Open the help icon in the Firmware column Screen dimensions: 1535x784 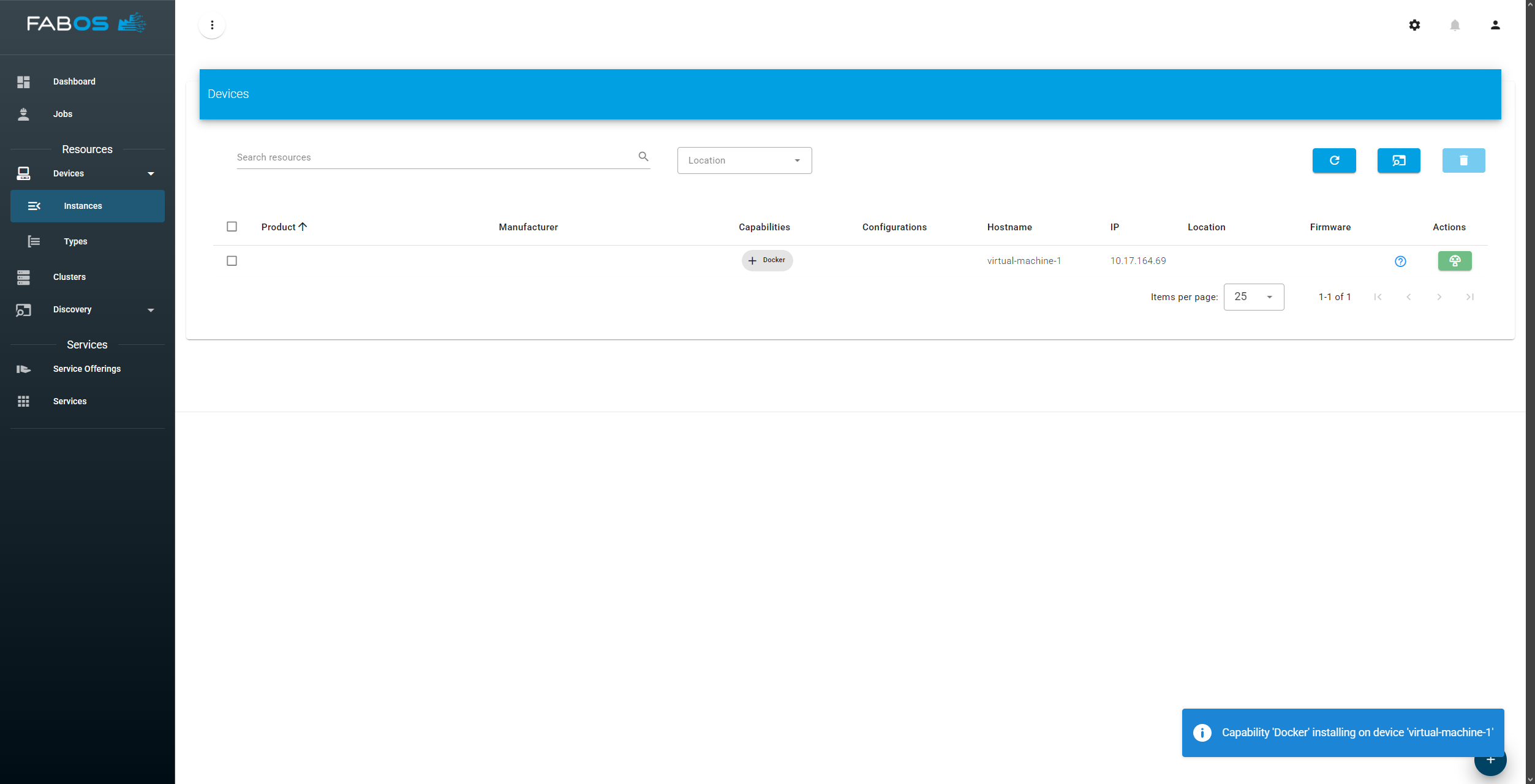pyautogui.click(x=1400, y=261)
